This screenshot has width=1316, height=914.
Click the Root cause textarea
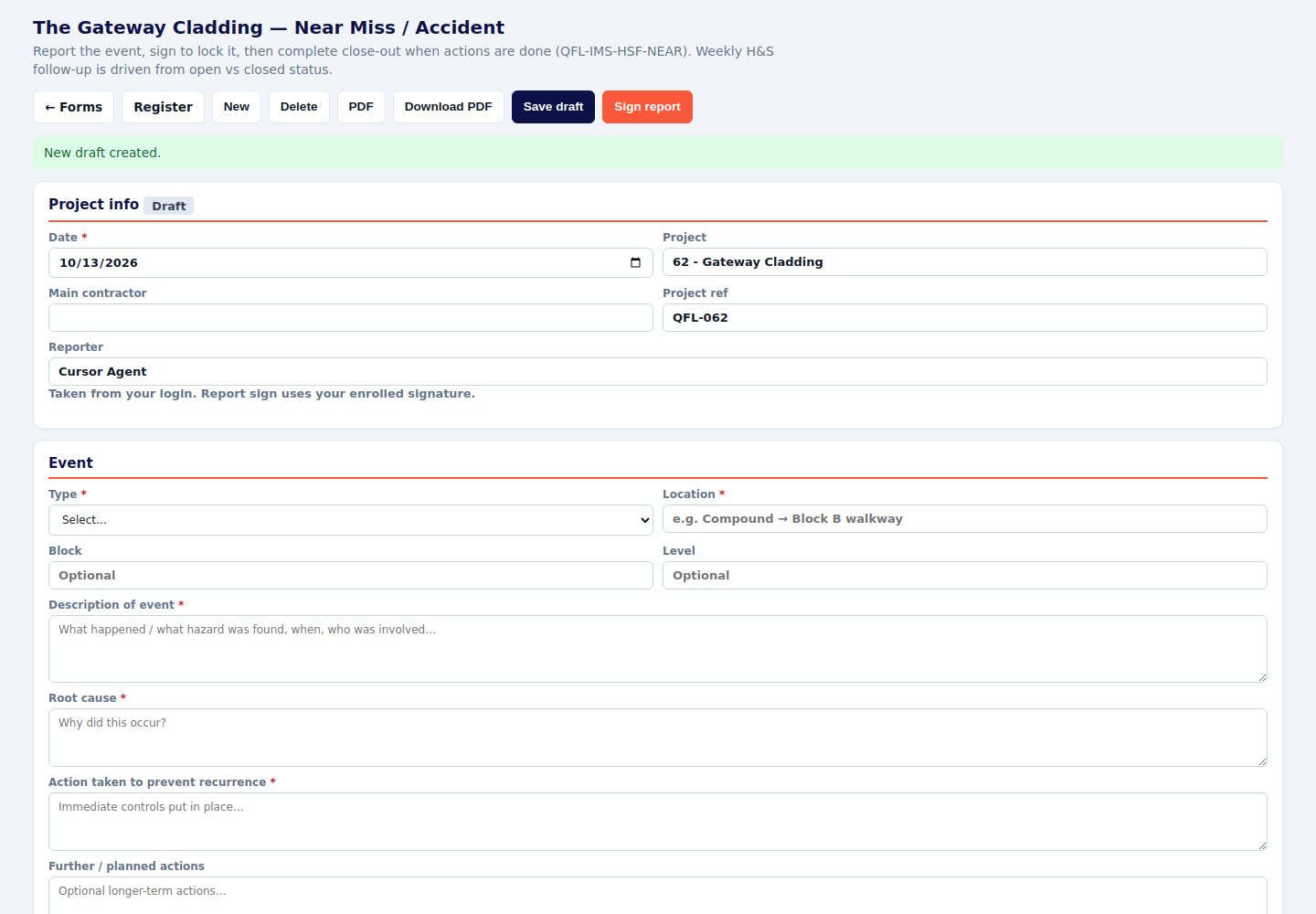pyautogui.click(x=658, y=738)
